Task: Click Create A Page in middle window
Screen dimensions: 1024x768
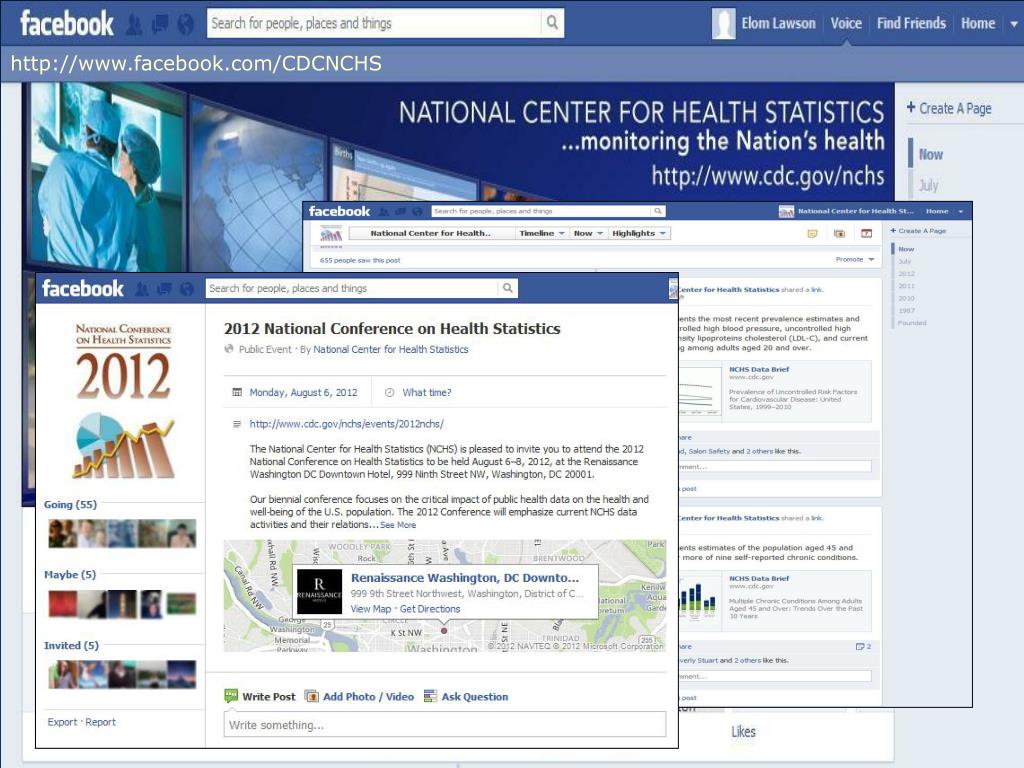Action: [x=918, y=231]
